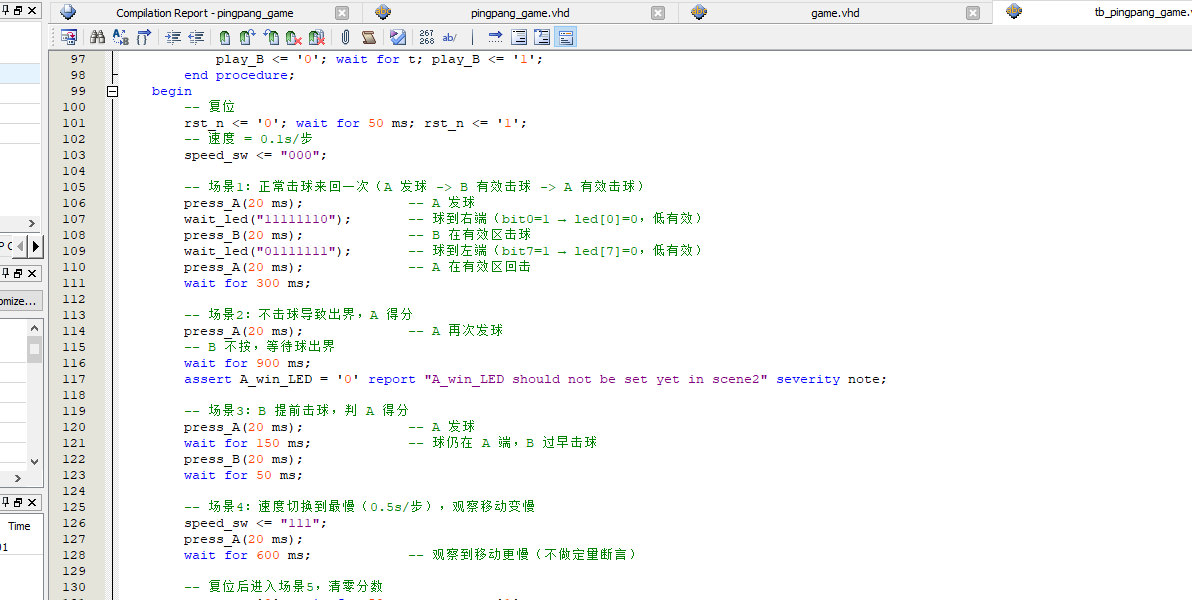Click the '-- 场景4' comment on line 125
This screenshot has width=1192, height=600.
(x=359, y=506)
